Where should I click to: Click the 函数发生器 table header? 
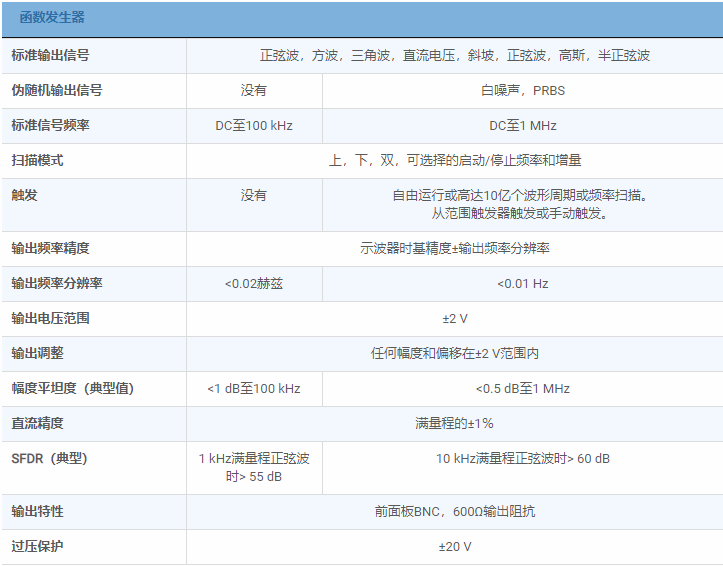click(52, 18)
